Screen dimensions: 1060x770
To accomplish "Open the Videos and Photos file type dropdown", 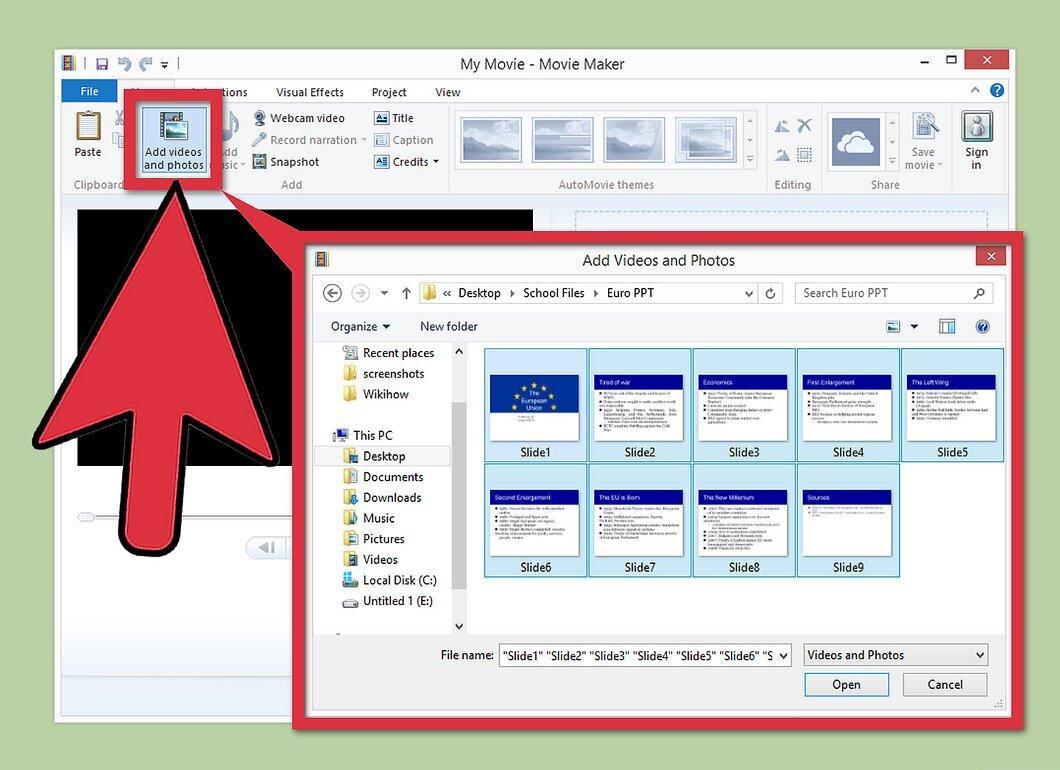I will pyautogui.click(x=896, y=655).
